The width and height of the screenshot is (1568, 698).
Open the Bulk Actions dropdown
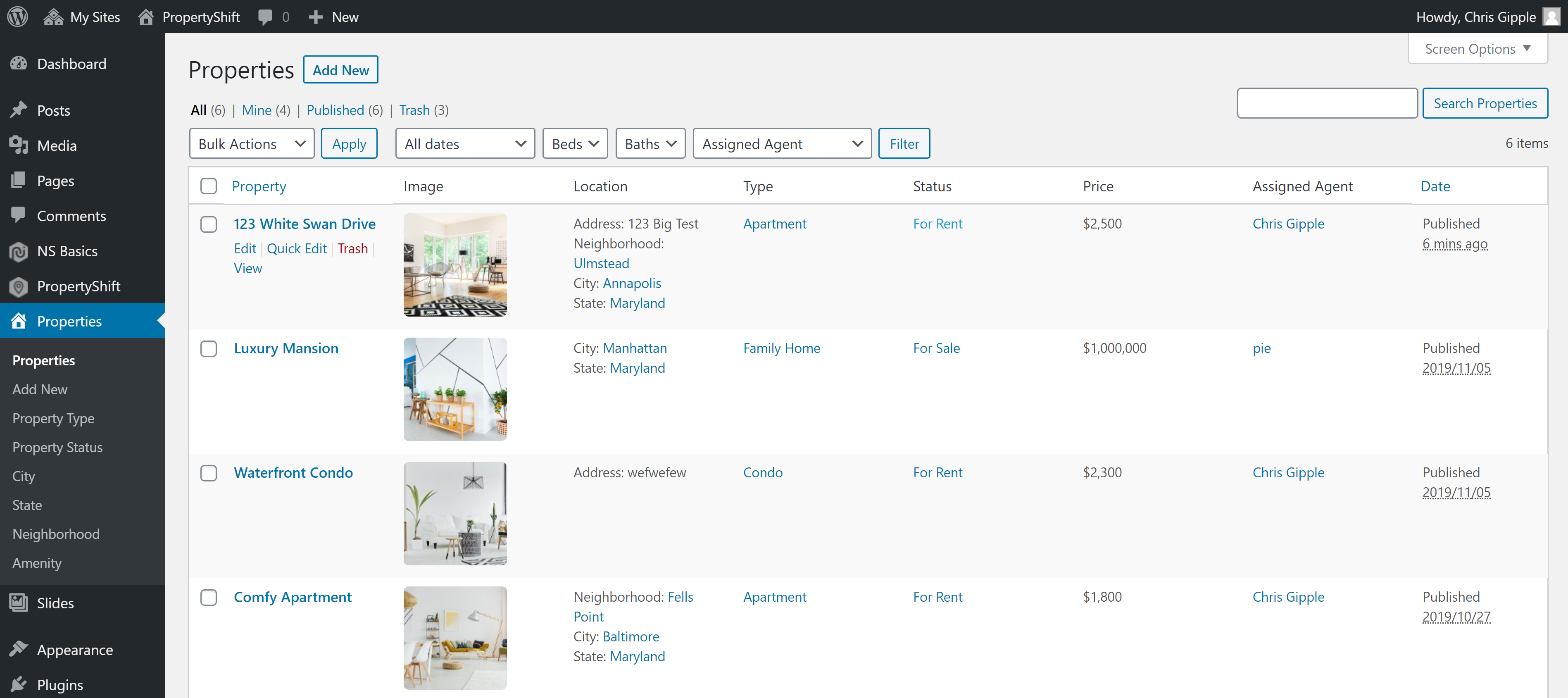(x=251, y=143)
